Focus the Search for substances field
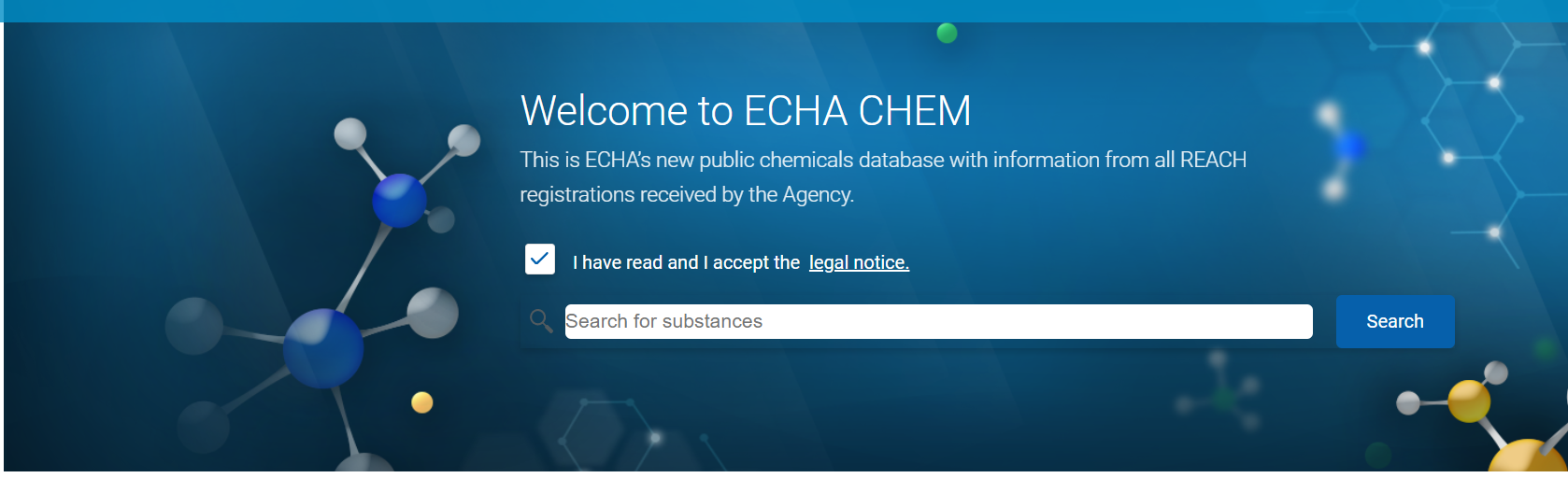This screenshot has height=478, width=1568. point(938,322)
